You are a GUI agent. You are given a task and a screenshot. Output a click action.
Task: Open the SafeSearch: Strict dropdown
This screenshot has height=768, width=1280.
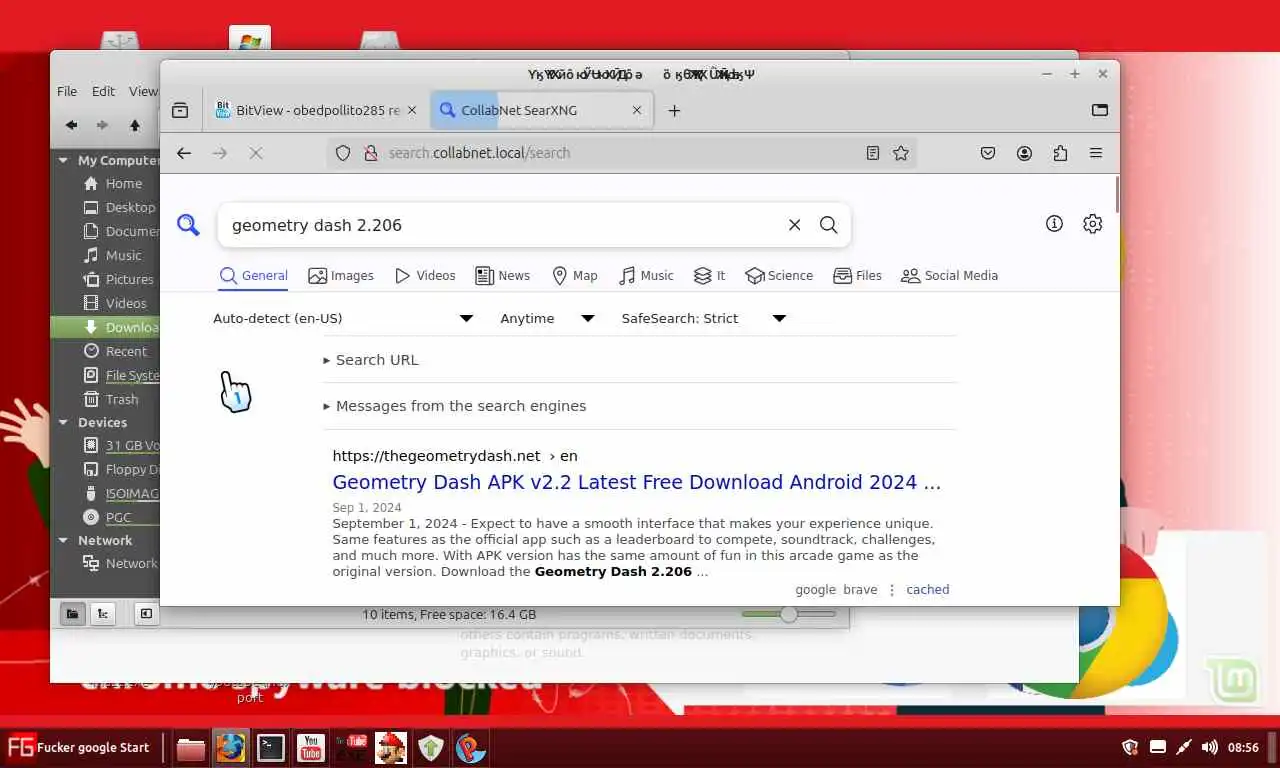pyautogui.click(x=703, y=318)
